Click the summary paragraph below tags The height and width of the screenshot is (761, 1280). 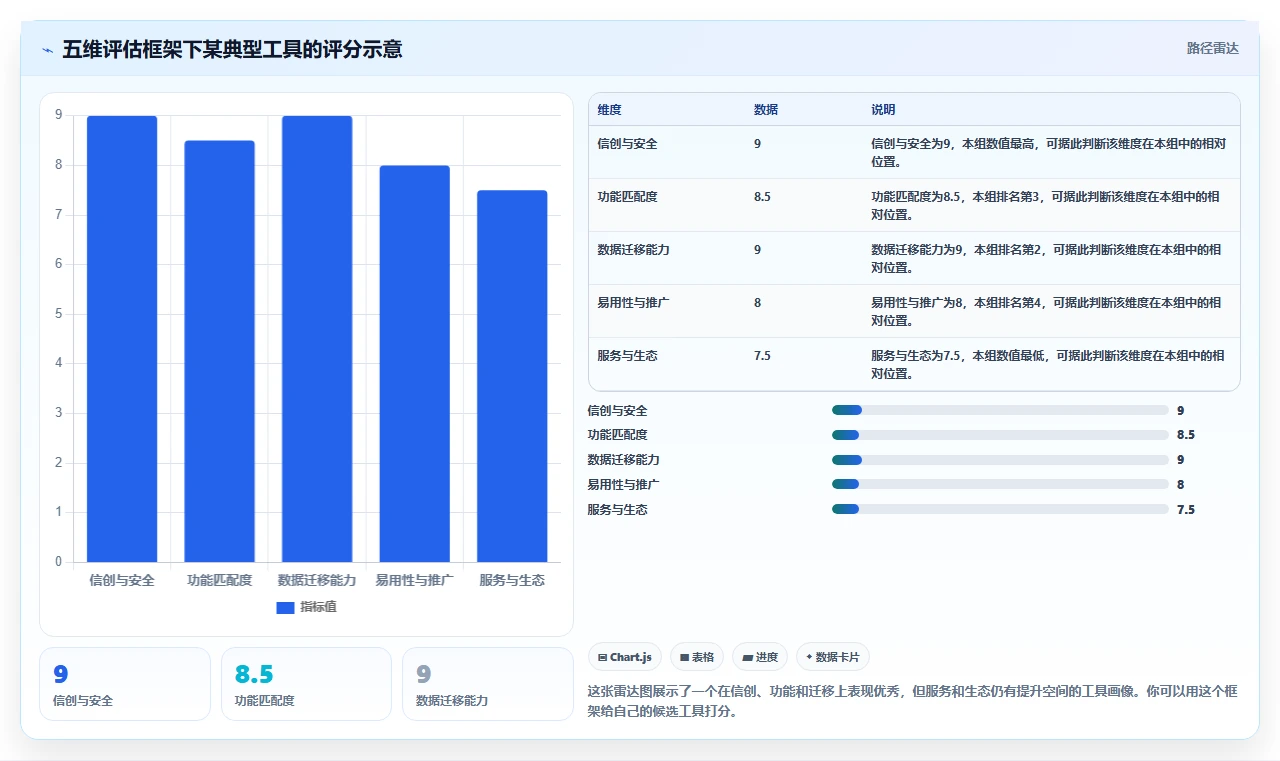coord(912,702)
